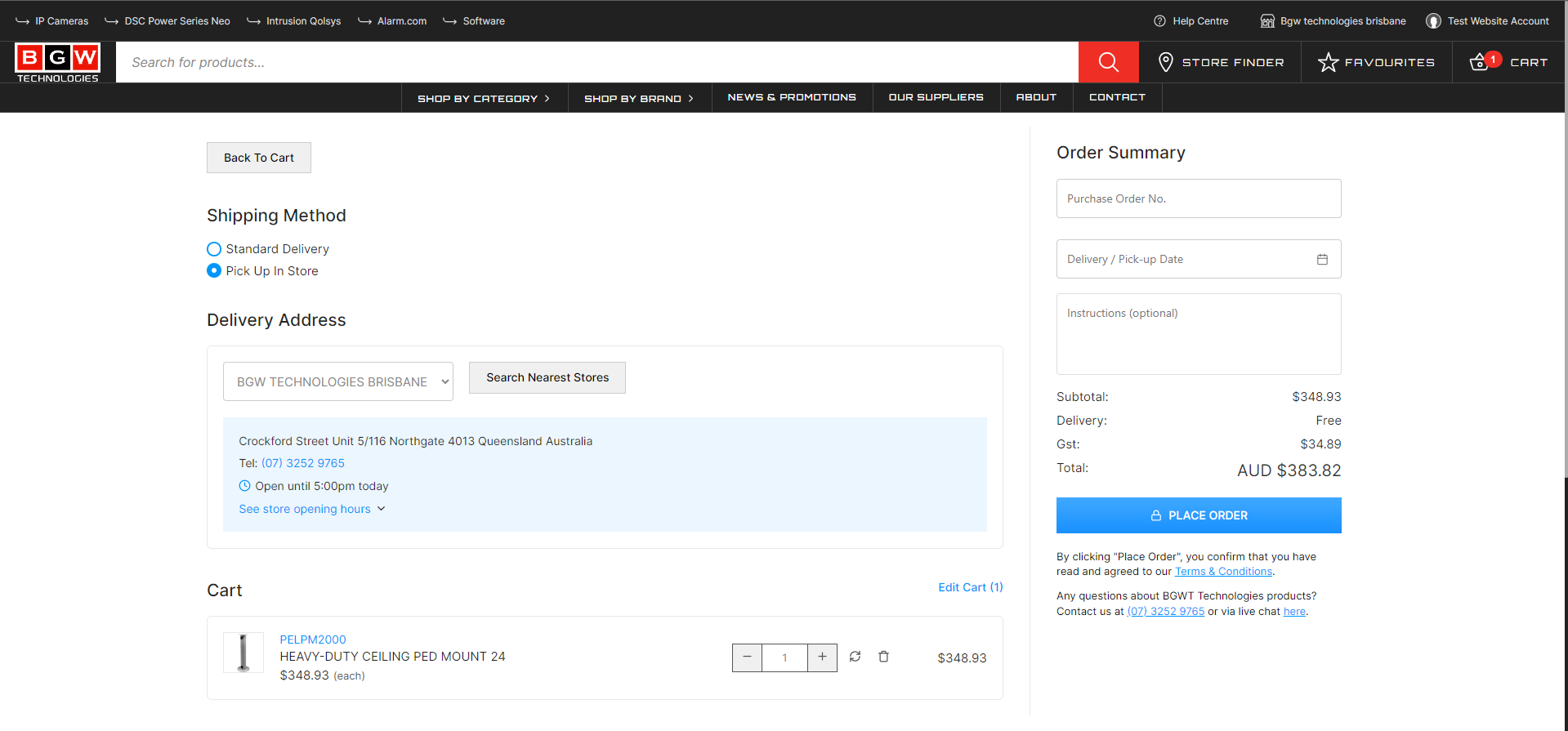Click contact phone link under Place Order
The height and width of the screenshot is (731, 1568).
1166,612
